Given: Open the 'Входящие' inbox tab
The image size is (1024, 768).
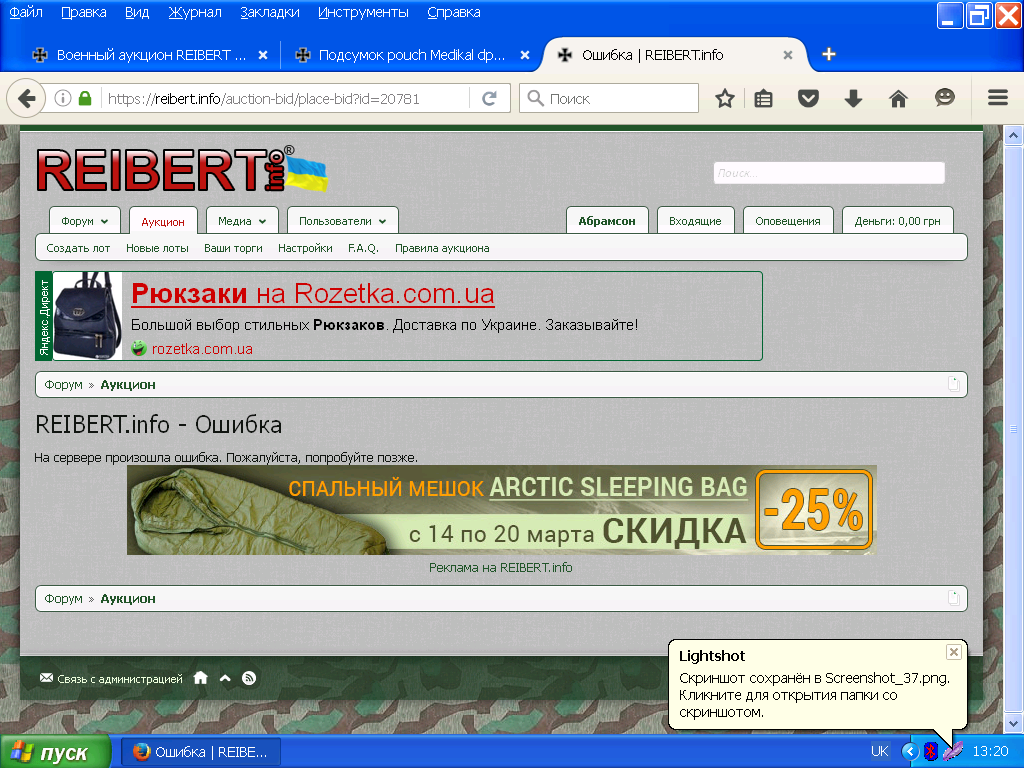Looking at the screenshot, I should (695, 221).
